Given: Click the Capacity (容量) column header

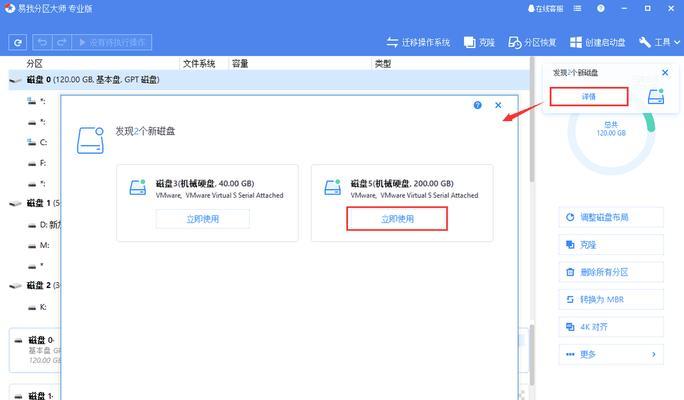Looking at the screenshot, I should 240,64.
